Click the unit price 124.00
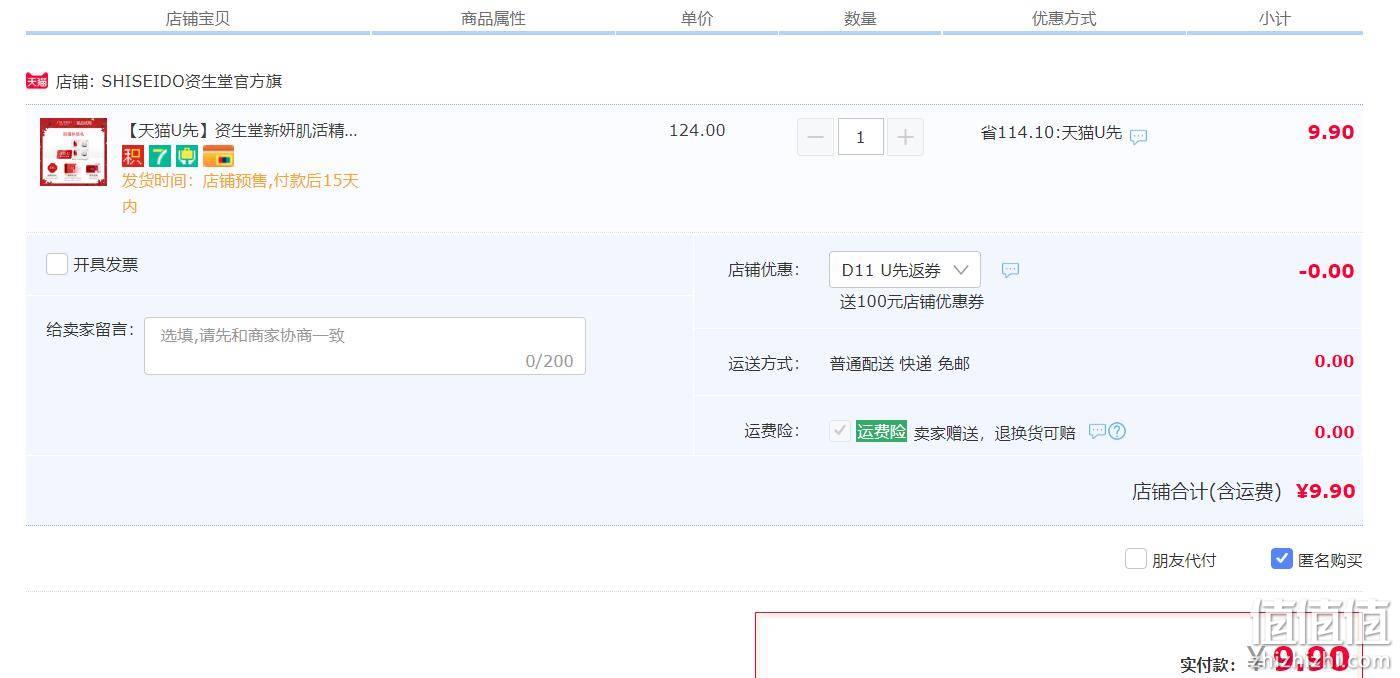 point(697,130)
